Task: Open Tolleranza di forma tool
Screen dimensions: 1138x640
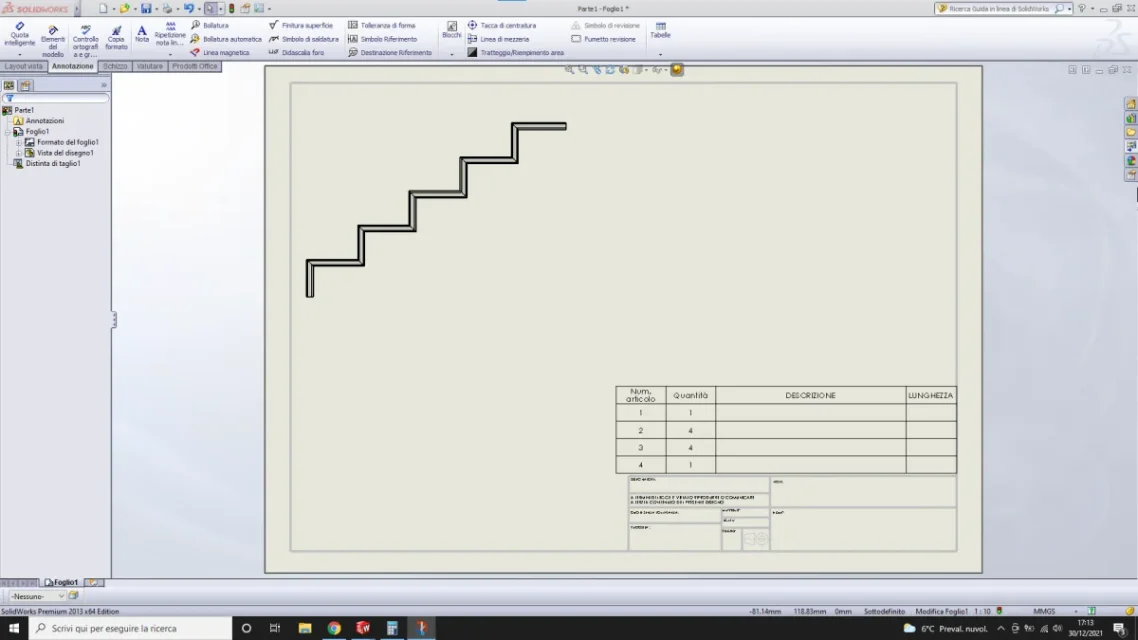Action: [x=382, y=25]
